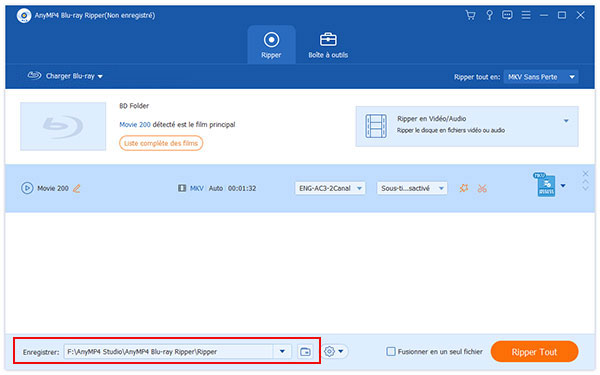This screenshot has width=600, height=375.
Task: Open the save path dropdown arrow
Action: pyautogui.click(x=282, y=351)
